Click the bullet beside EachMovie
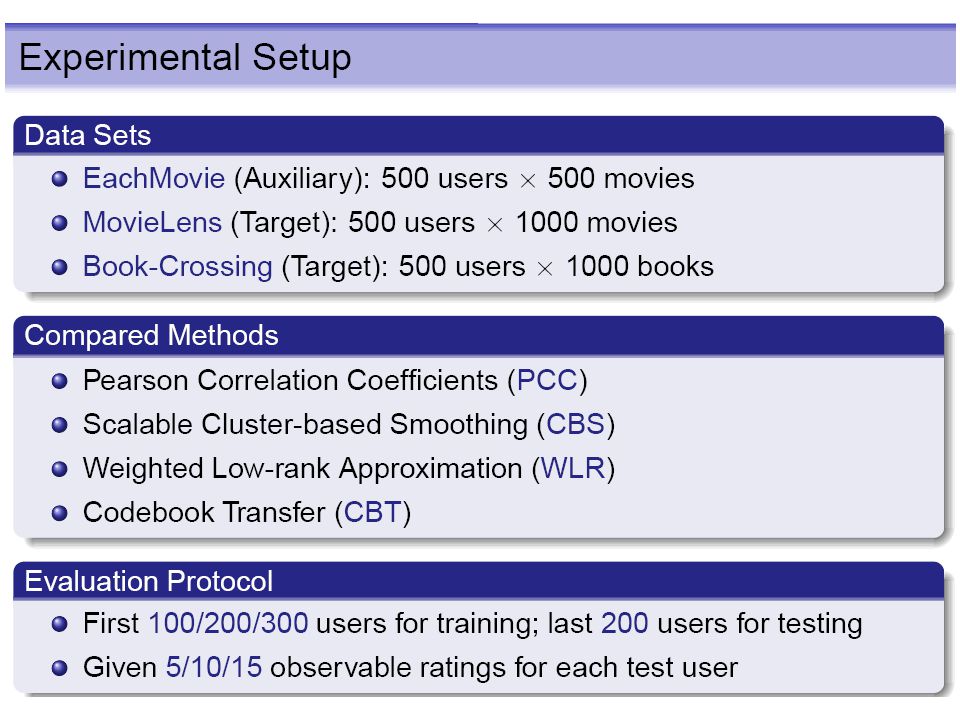This screenshot has width=960, height=720. pos(59,179)
